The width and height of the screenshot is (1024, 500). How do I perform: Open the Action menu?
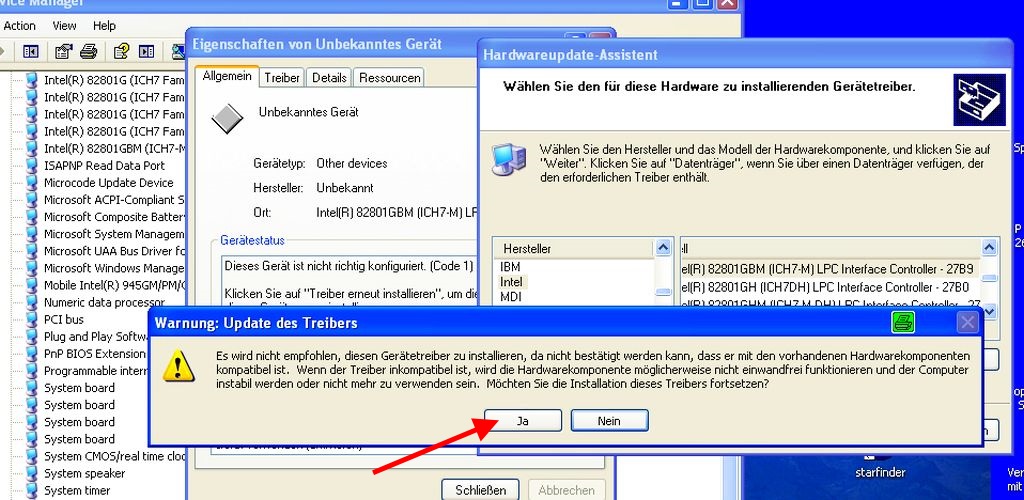(20, 26)
